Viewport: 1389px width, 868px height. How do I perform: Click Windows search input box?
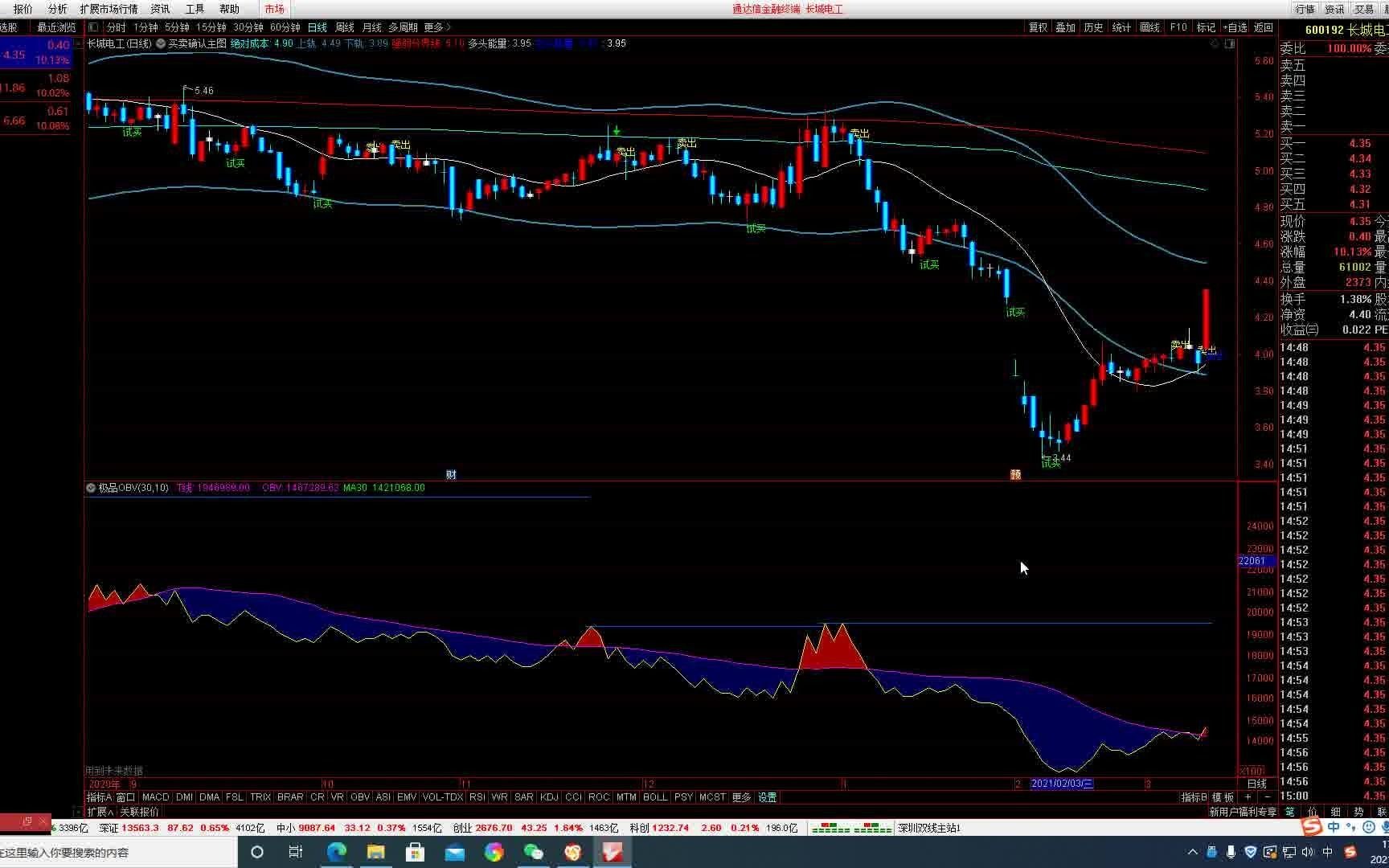pyautogui.click(x=118, y=852)
